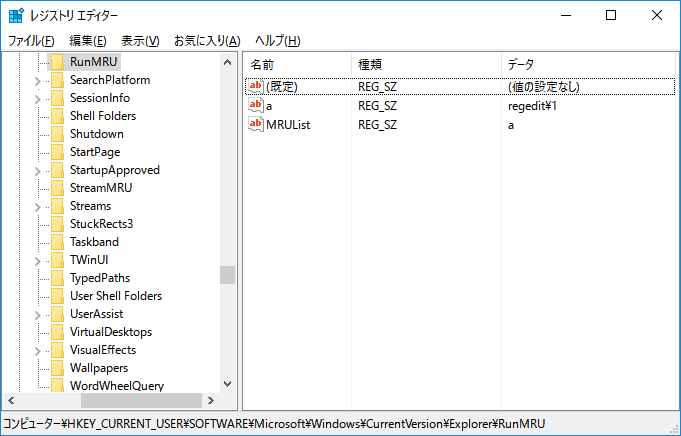Open the ヘルプ(H) menu
The width and height of the screenshot is (681, 436).
[x=278, y=41]
